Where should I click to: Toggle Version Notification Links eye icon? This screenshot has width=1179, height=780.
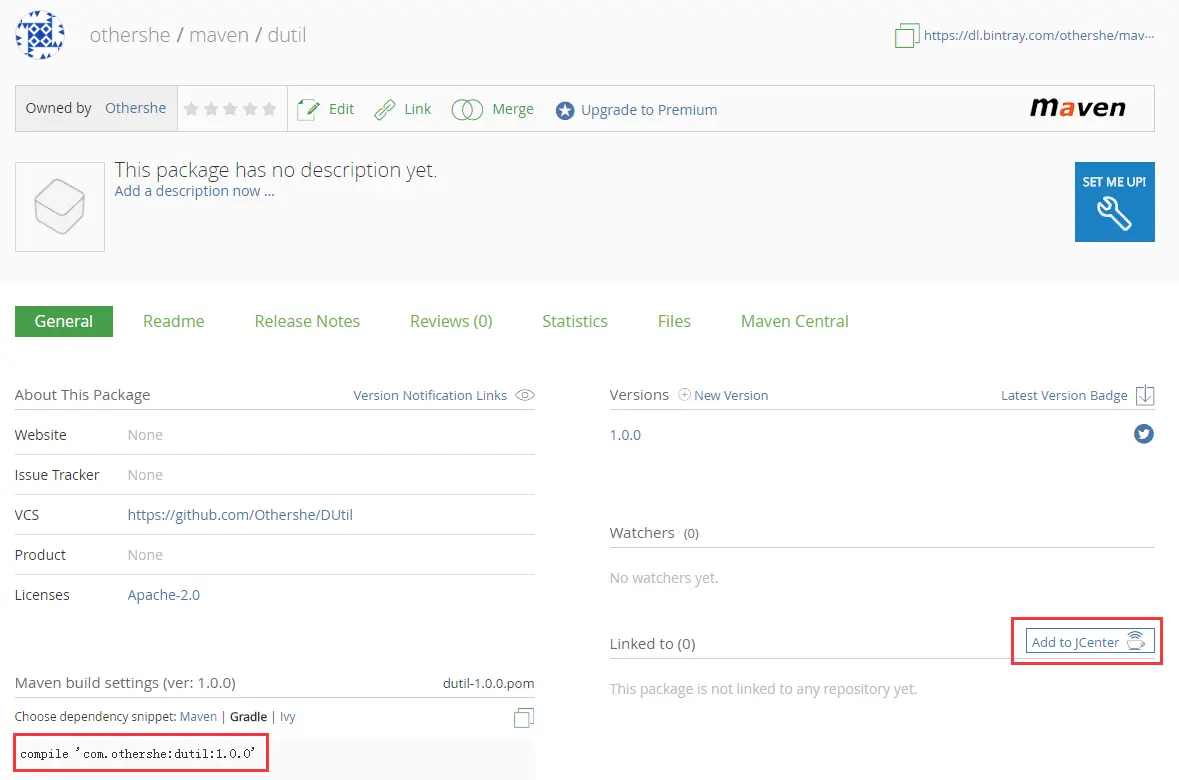pos(525,395)
